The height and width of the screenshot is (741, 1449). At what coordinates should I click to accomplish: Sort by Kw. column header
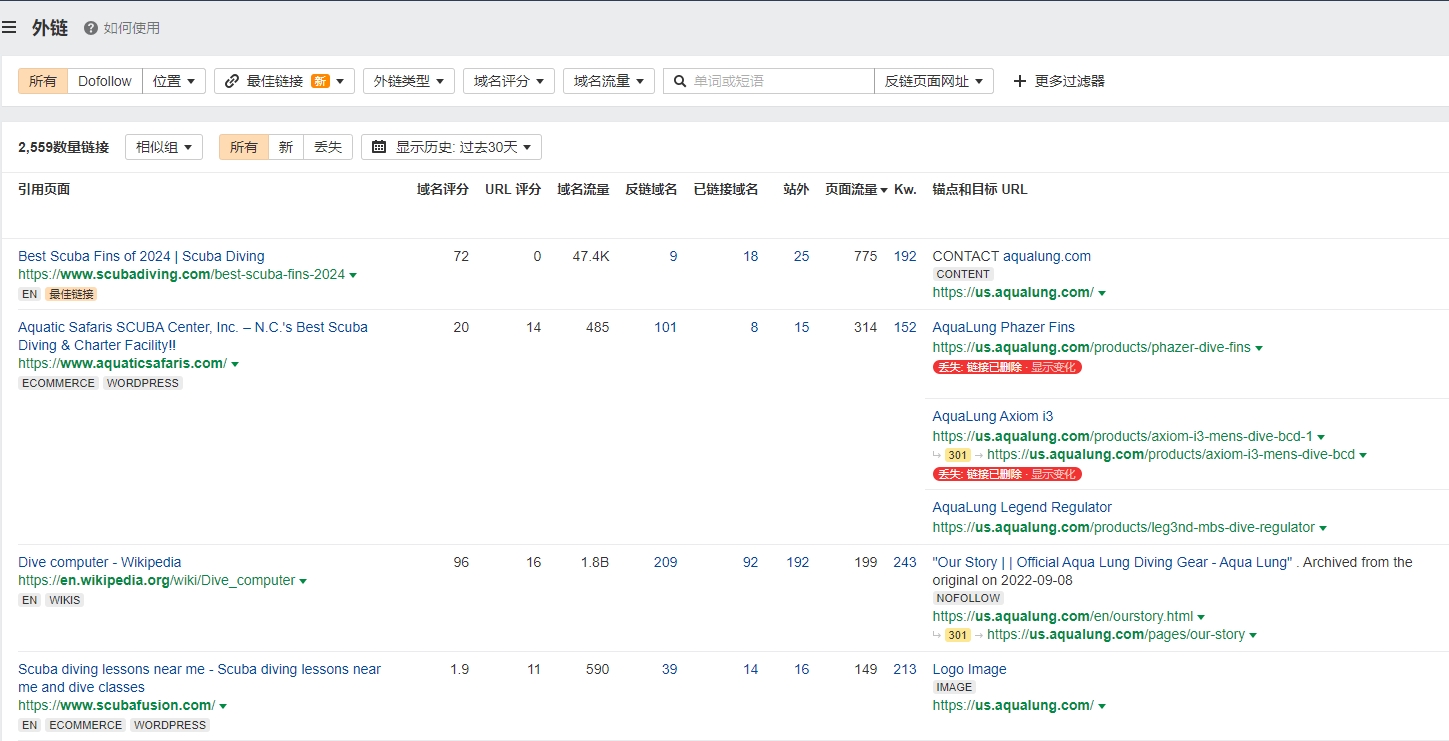905,189
